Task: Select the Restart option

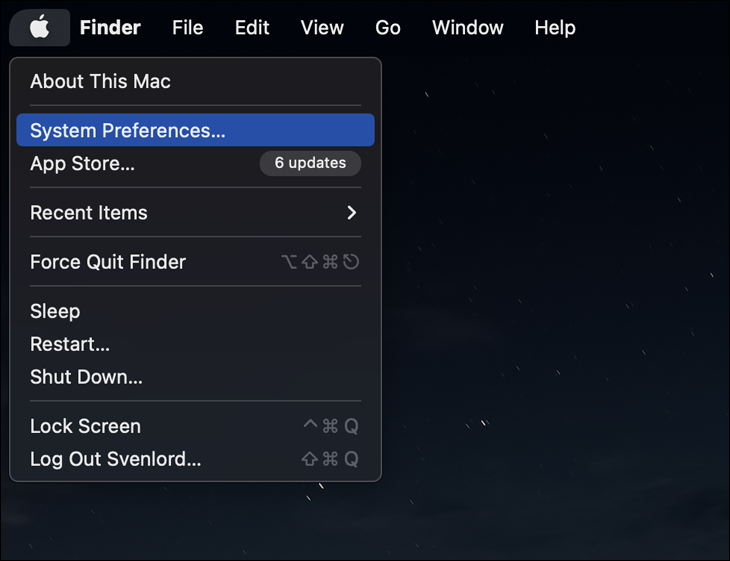Action: point(70,344)
